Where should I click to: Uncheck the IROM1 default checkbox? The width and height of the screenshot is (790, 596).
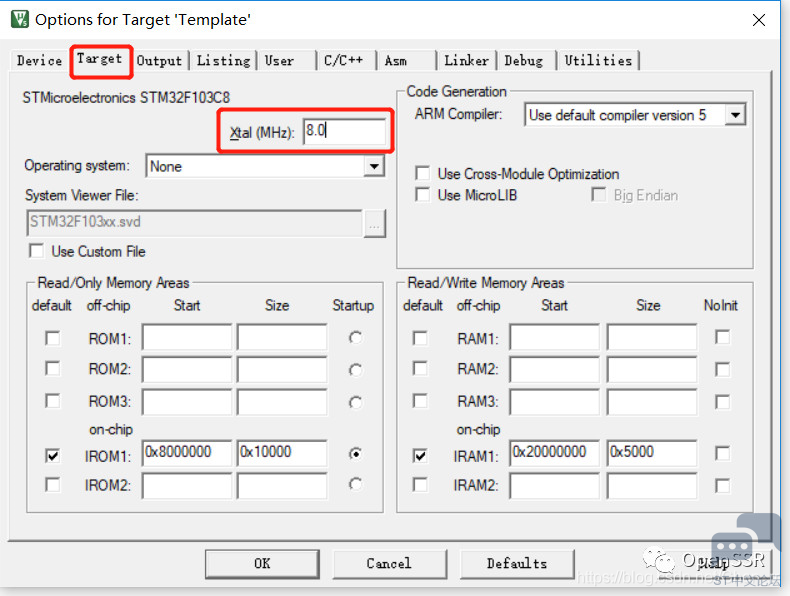pyautogui.click(x=52, y=455)
